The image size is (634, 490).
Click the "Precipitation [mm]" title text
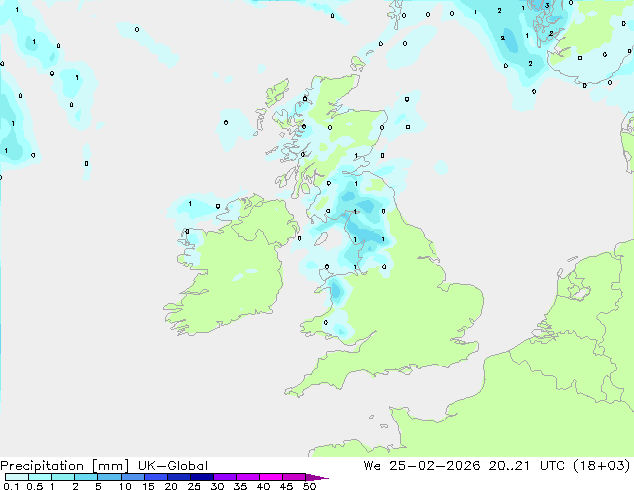(65, 466)
